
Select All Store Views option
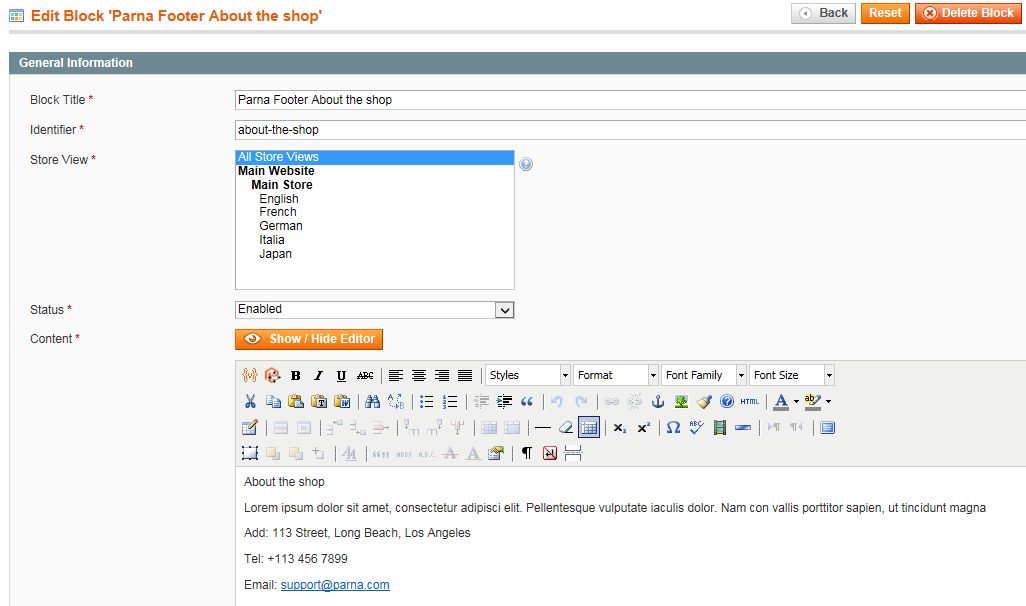point(375,157)
